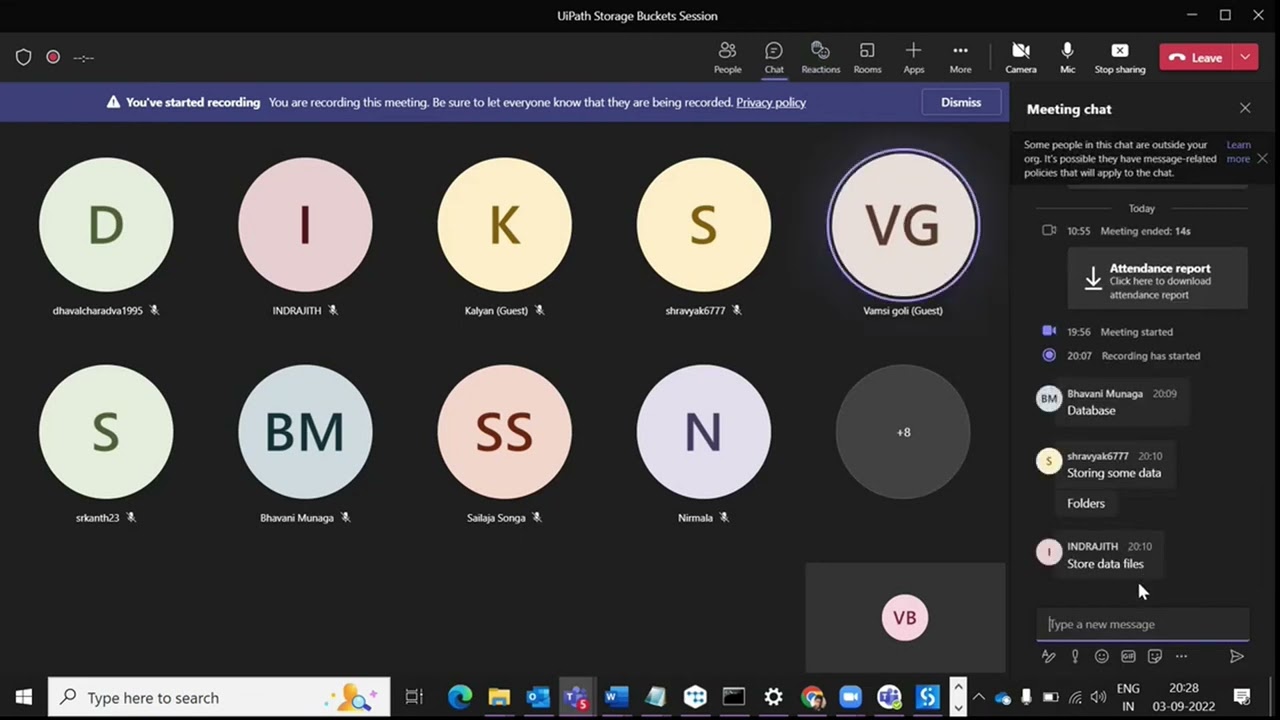
Task: Click the VB self-view tile
Action: click(x=905, y=618)
